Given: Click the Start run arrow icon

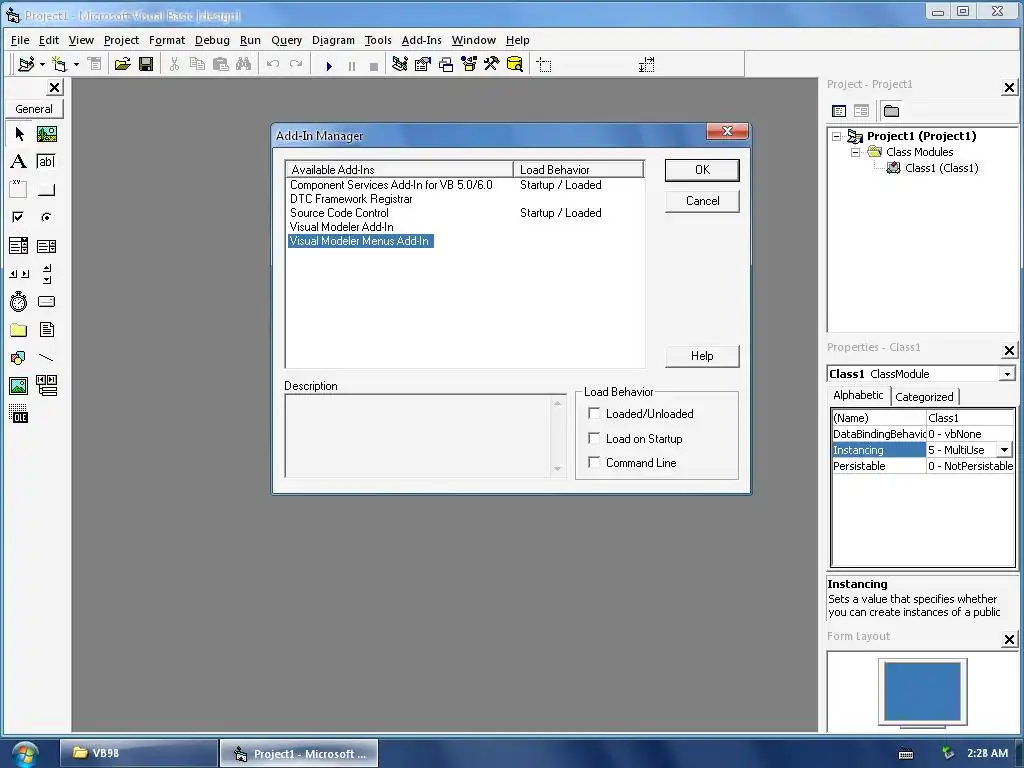Looking at the screenshot, I should coord(329,66).
